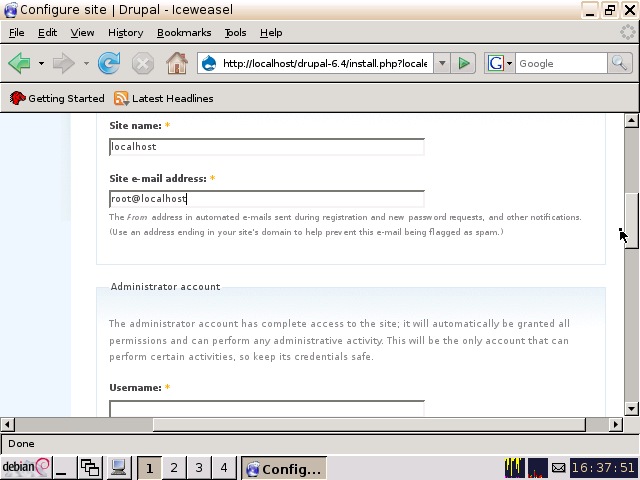Open the View menu

pos(82,32)
